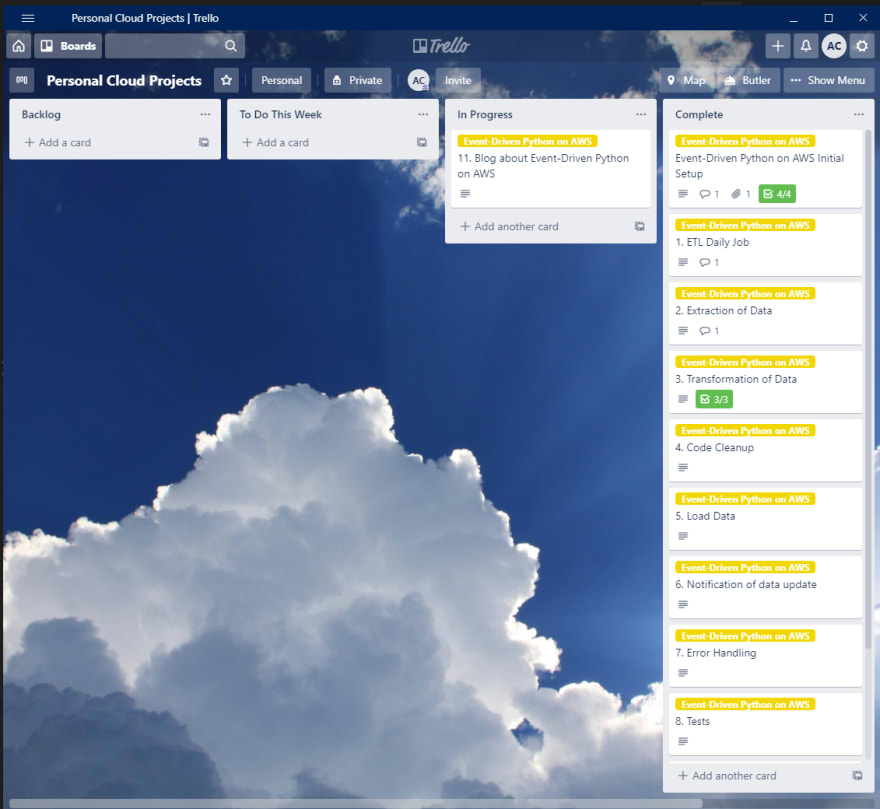Open To Do This Week list actions menu

pyautogui.click(x=423, y=114)
